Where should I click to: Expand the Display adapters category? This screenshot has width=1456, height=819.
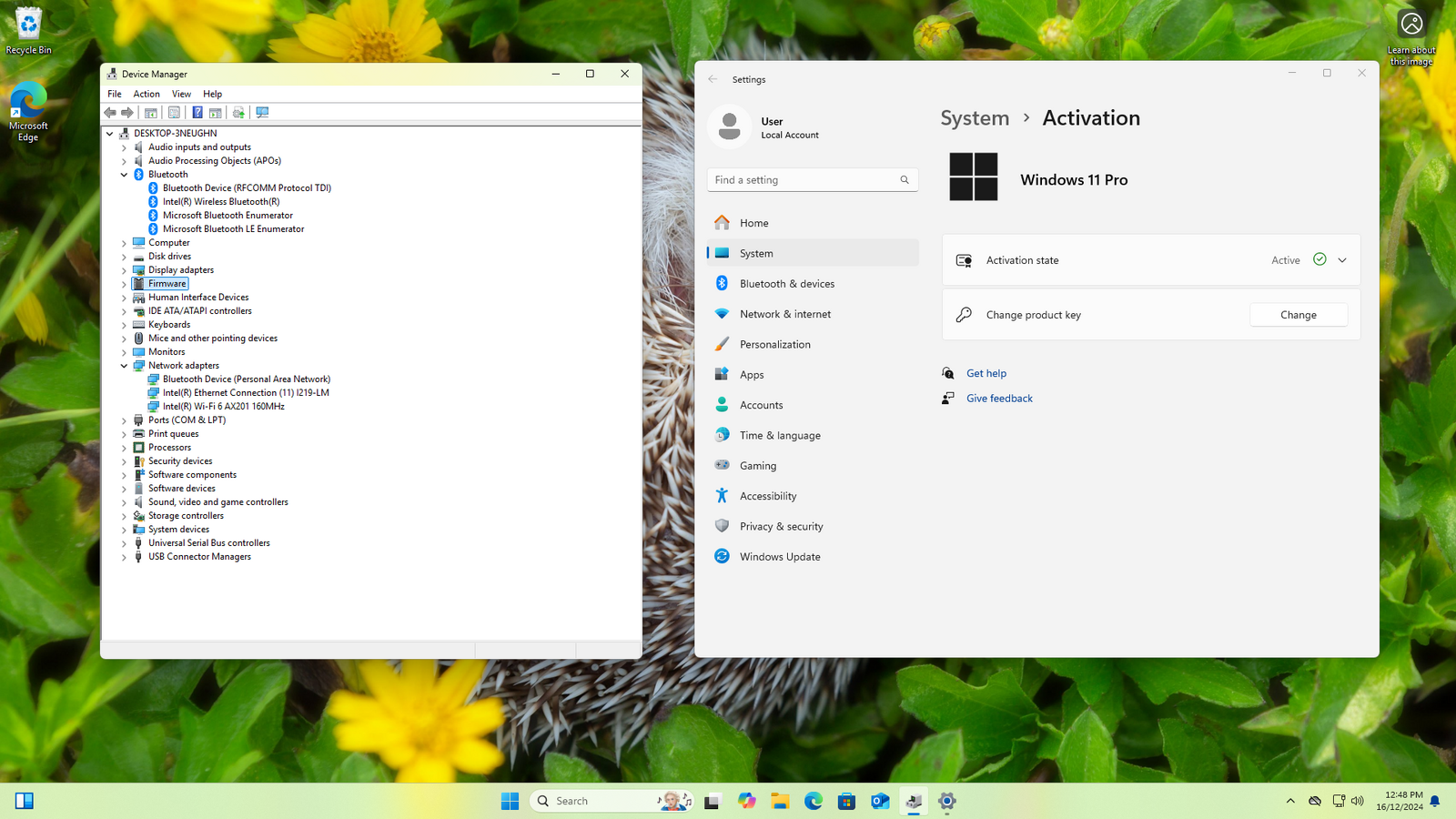(124, 270)
